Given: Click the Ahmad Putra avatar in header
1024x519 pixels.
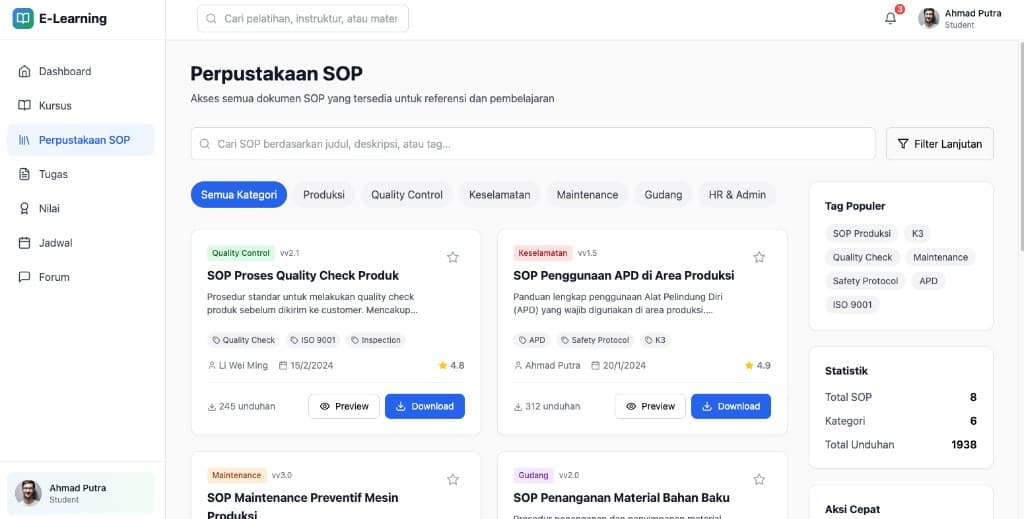Looking at the screenshot, I should pos(928,18).
